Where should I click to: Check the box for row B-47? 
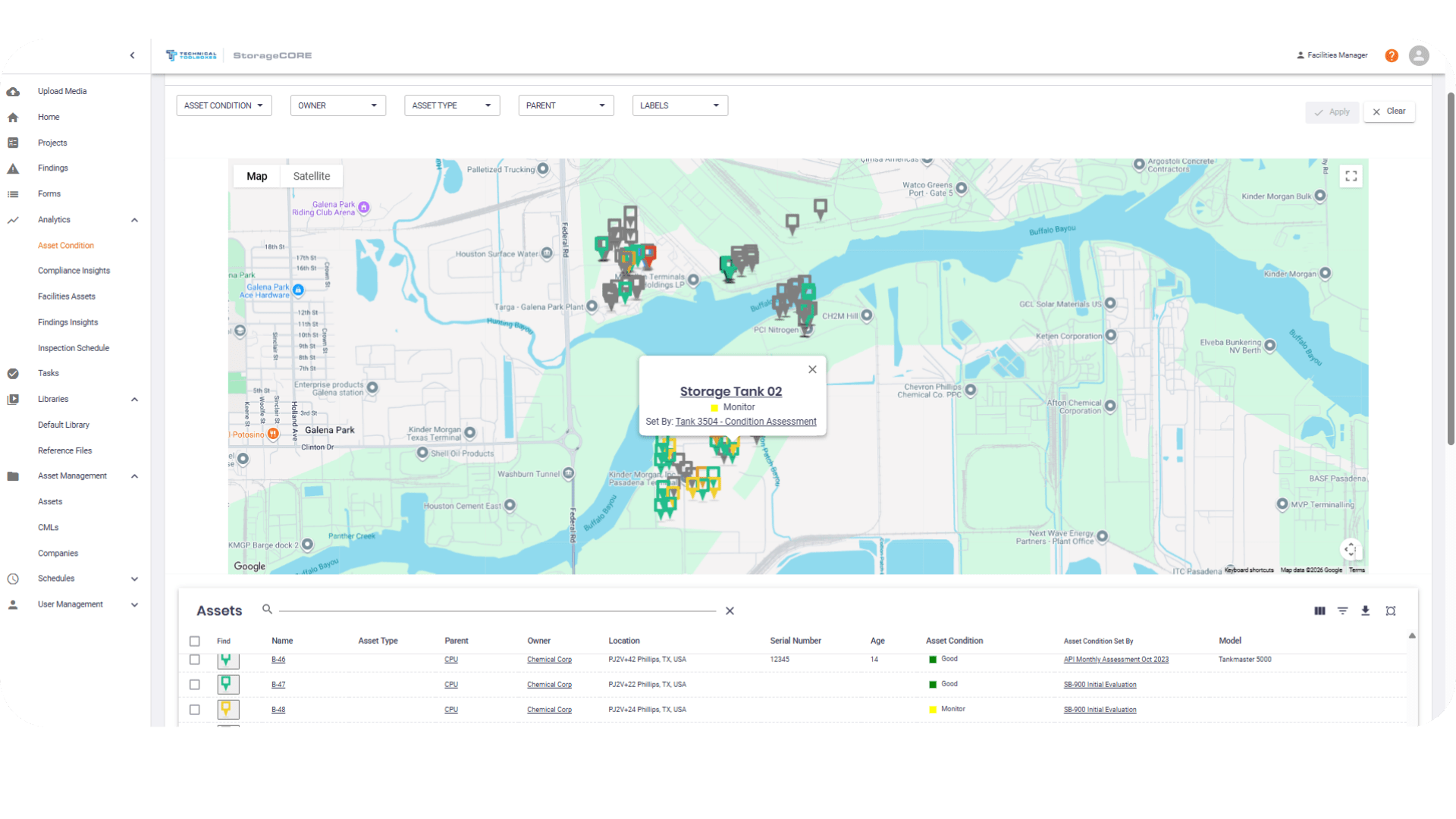point(195,685)
